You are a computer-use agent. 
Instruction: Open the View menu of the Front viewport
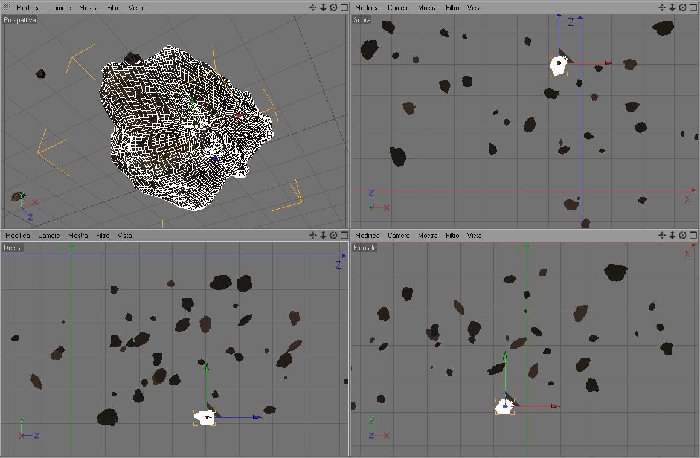click(x=474, y=235)
